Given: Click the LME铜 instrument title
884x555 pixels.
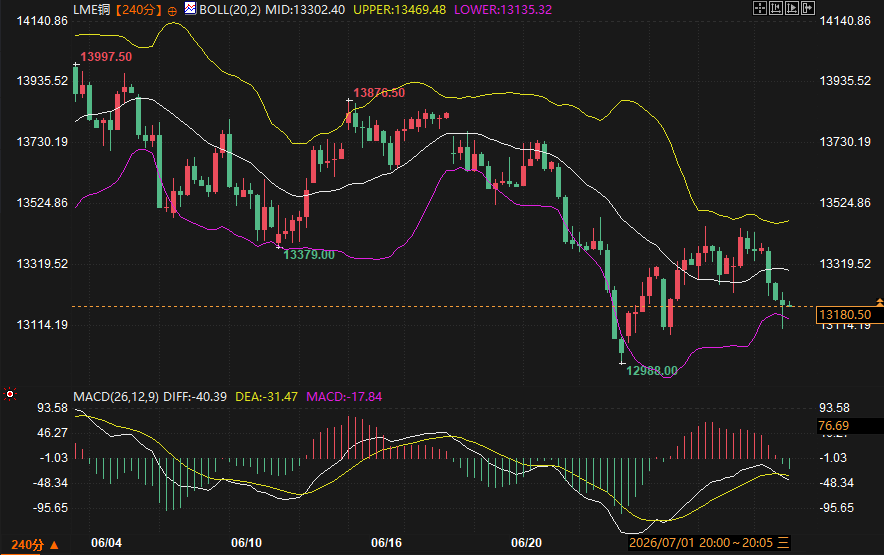Looking at the screenshot, I should [x=92, y=10].
